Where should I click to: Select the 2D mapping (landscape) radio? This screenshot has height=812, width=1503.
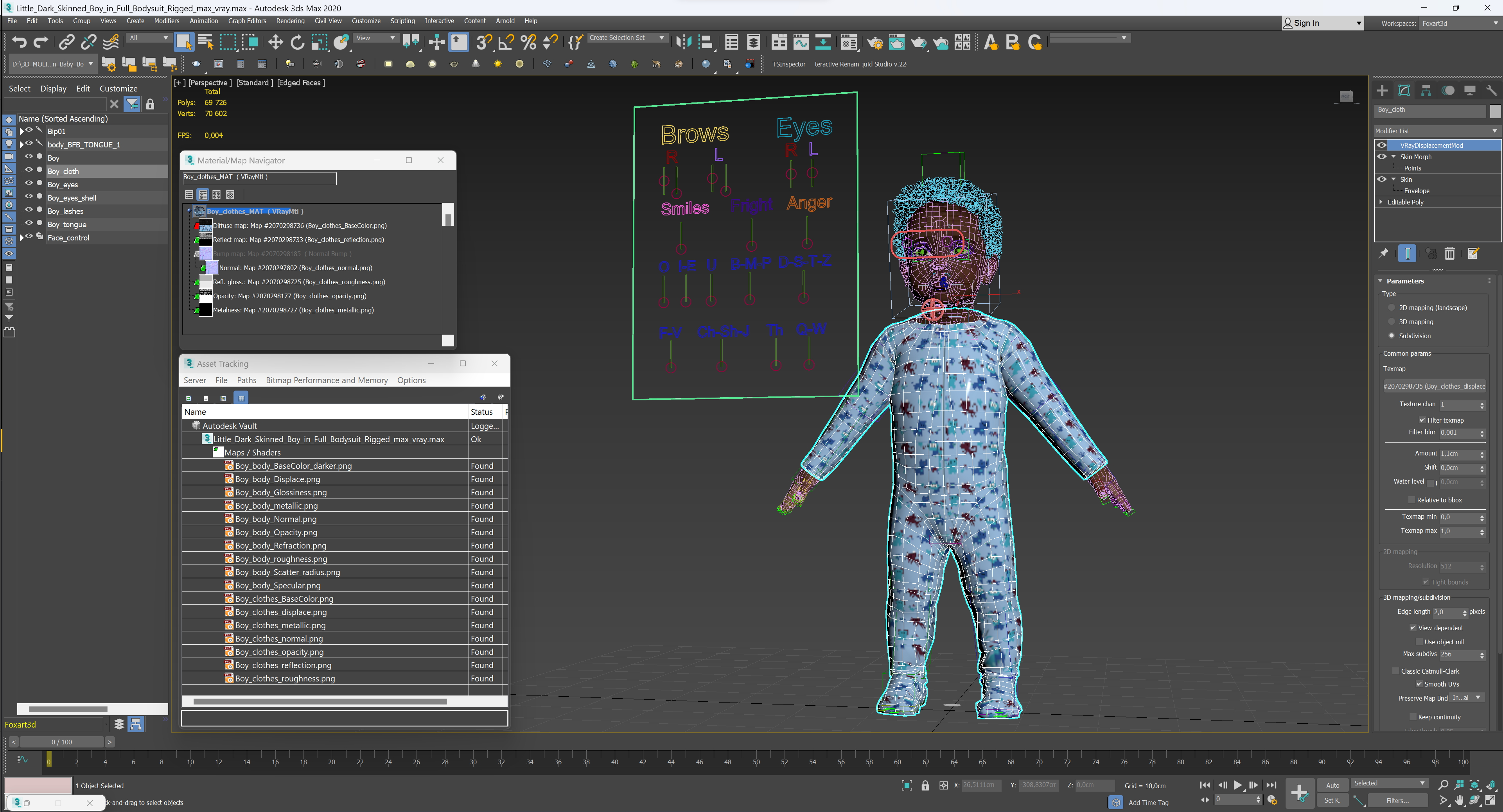[x=1392, y=307]
